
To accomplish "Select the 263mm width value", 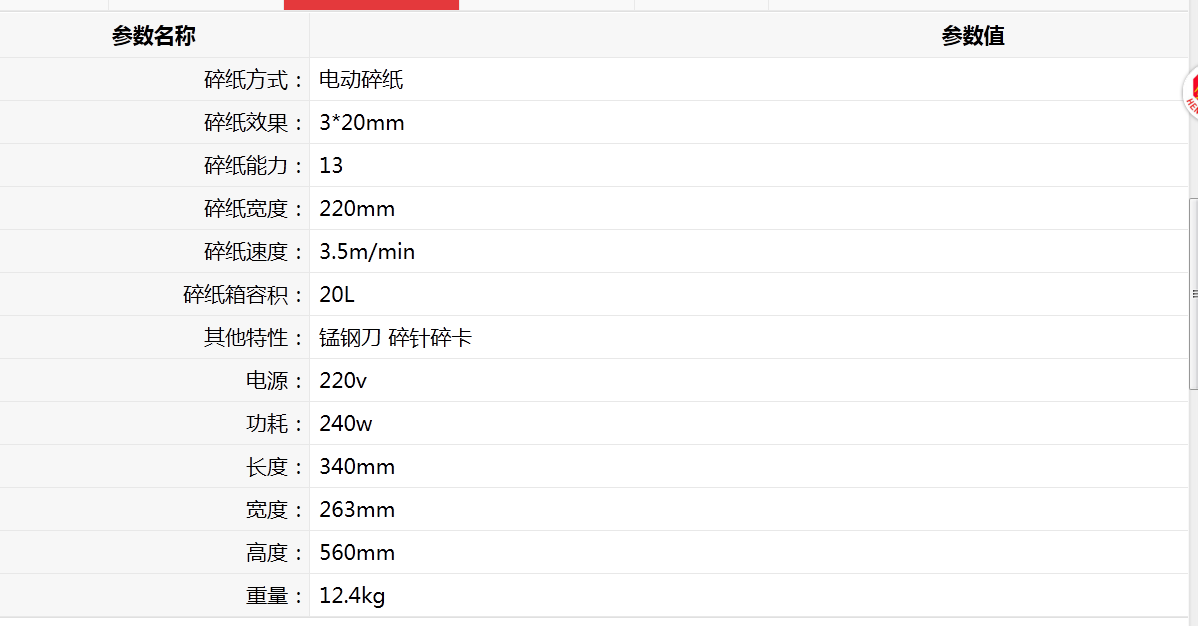I will click(x=357, y=510).
